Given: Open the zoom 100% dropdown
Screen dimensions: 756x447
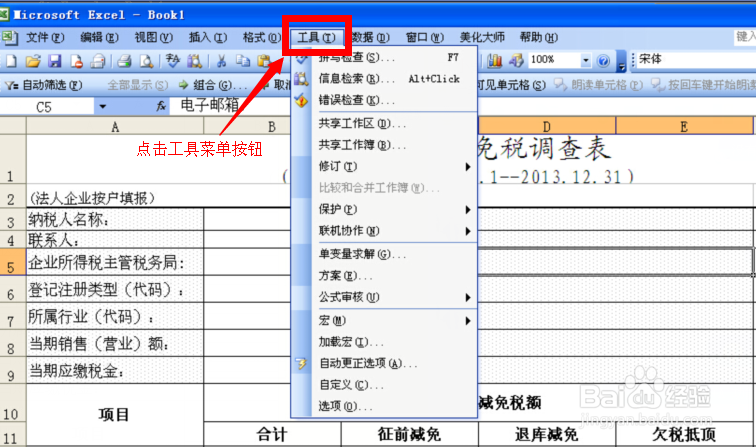Looking at the screenshot, I should click(x=585, y=60).
